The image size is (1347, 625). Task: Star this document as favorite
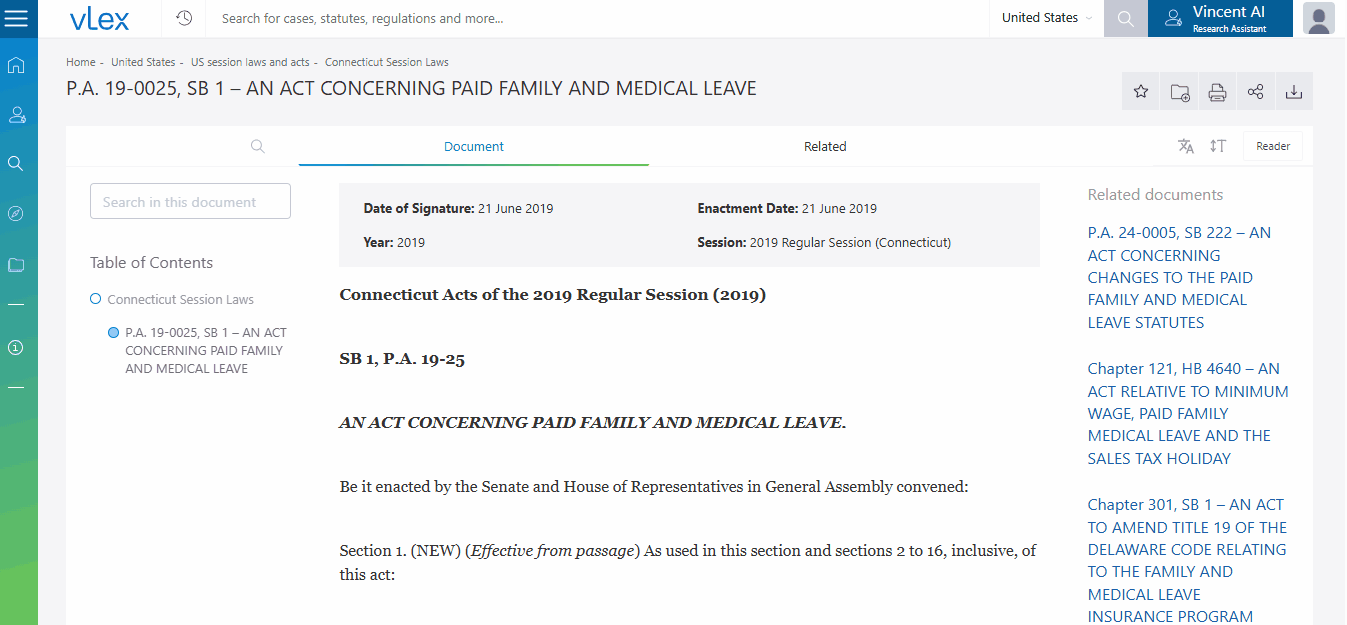click(1141, 92)
